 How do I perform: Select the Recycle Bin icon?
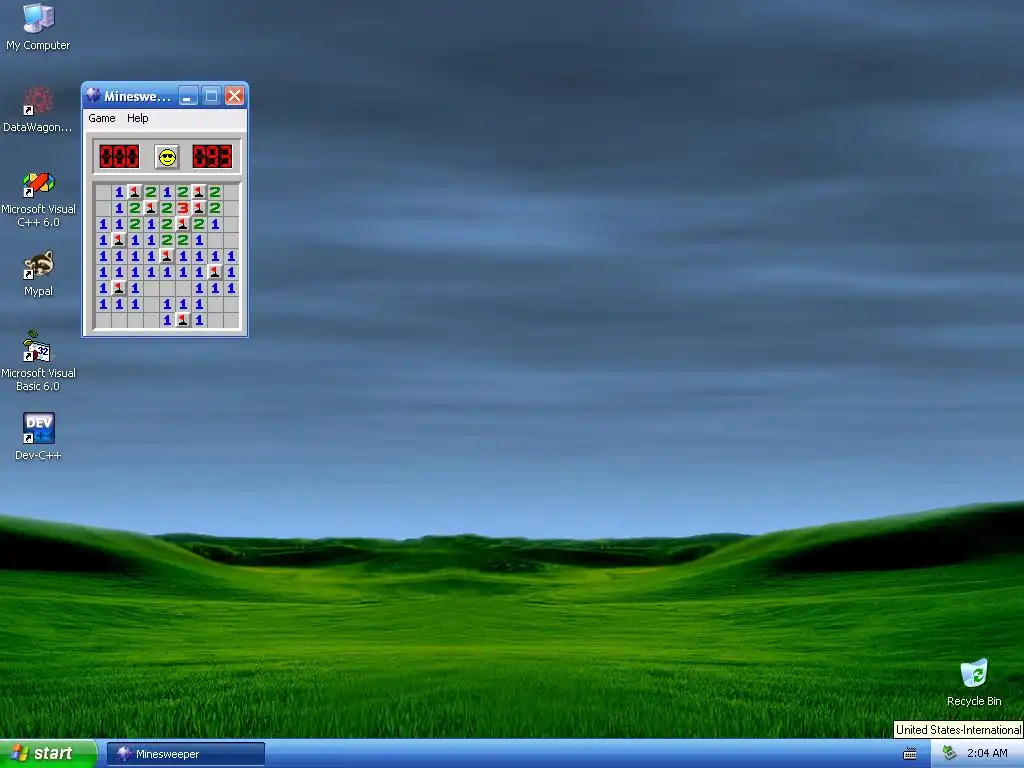coord(974,682)
